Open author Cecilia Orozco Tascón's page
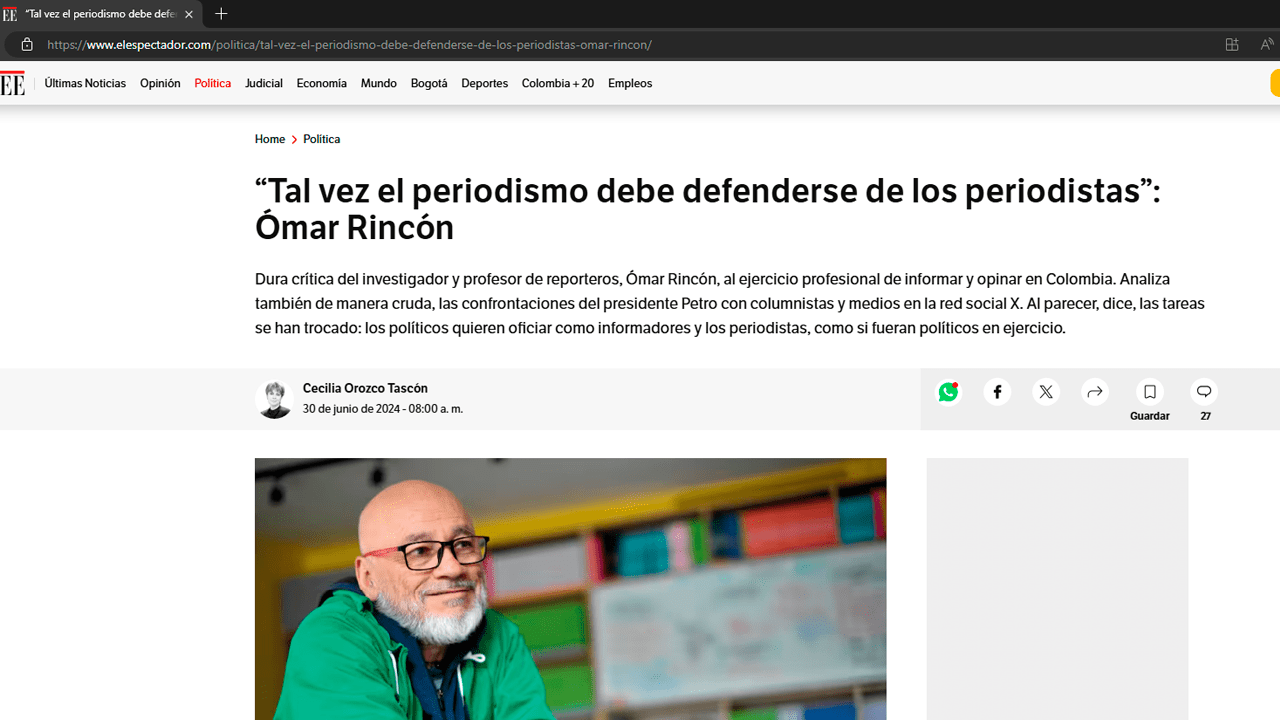The width and height of the screenshot is (1280, 720). coord(365,388)
